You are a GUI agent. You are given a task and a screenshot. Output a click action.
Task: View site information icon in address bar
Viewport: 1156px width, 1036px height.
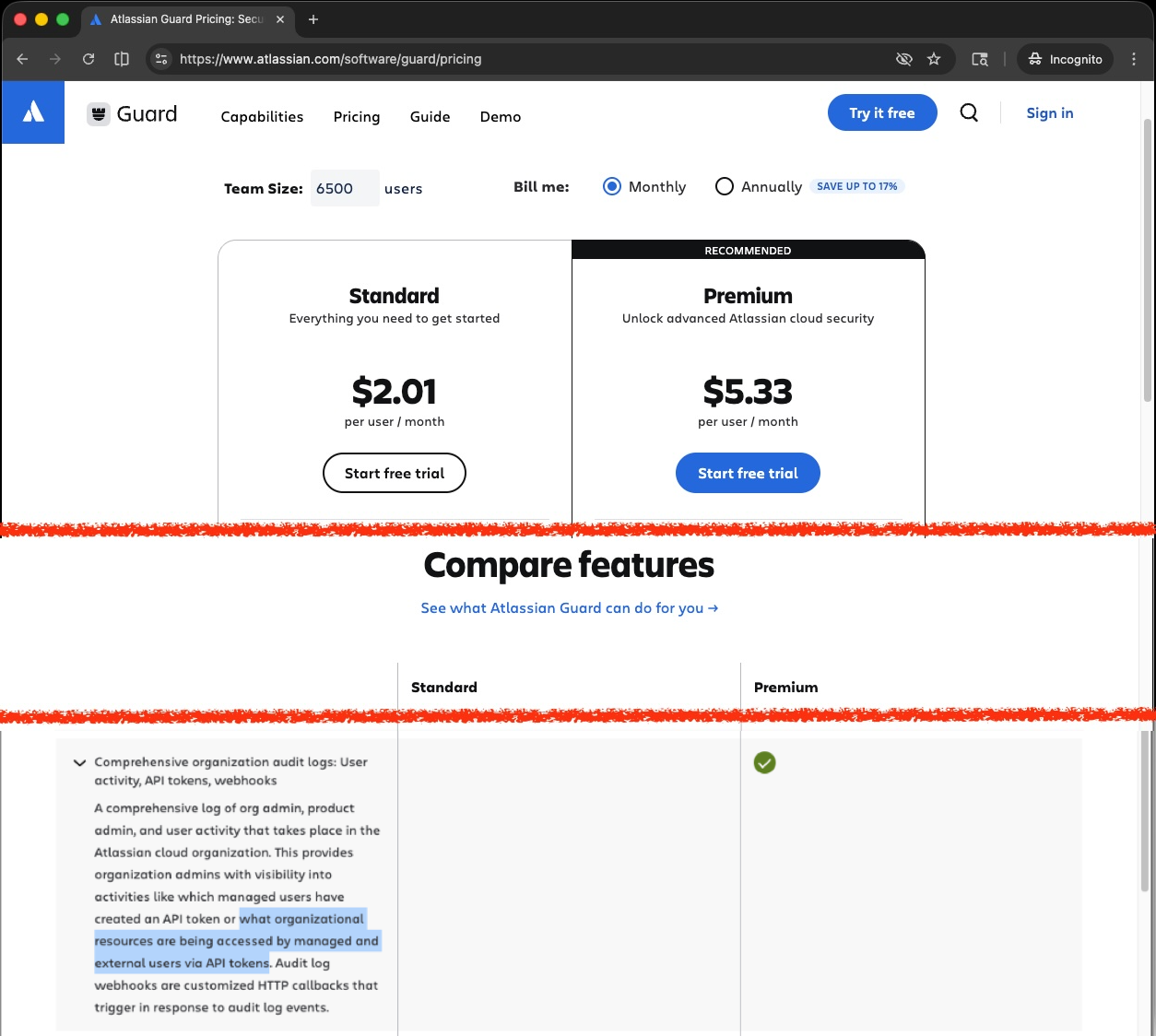pyautogui.click(x=161, y=59)
